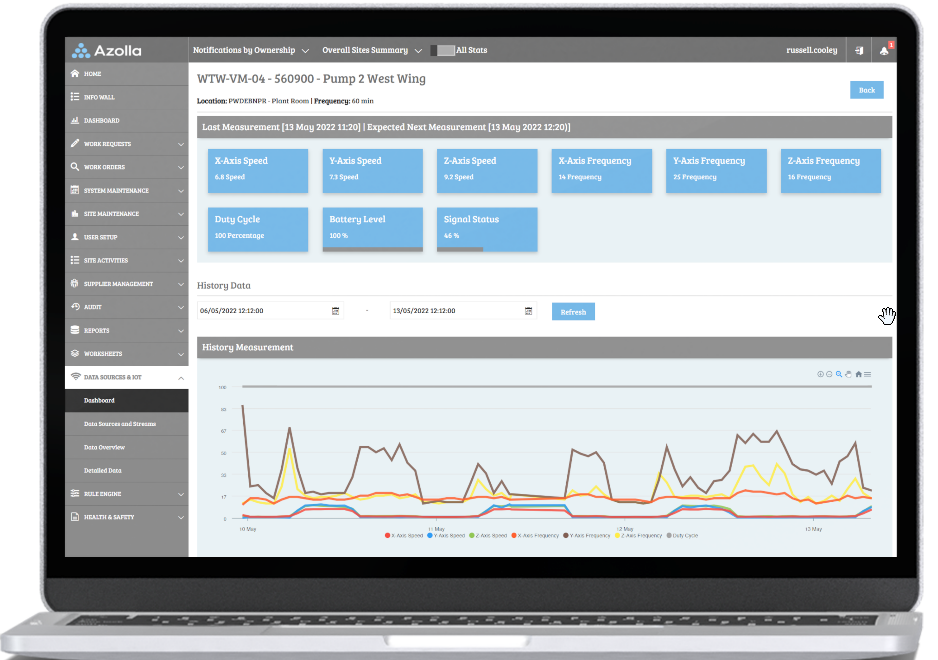Zoom in on the chart
This screenshot has height=660, width=938.
click(x=820, y=374)
